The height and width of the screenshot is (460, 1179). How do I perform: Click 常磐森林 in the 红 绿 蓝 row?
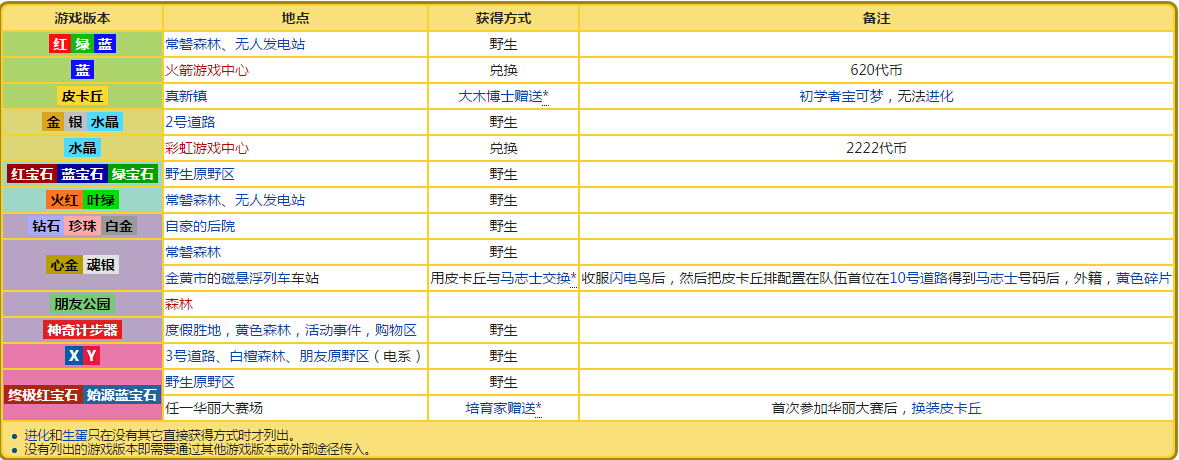point(193,44)
